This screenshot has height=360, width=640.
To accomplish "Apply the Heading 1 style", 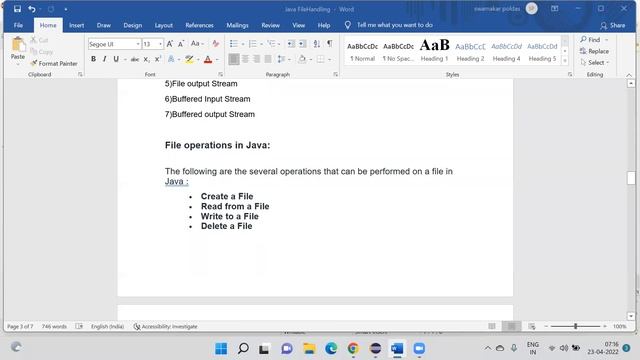I will point(434,50).
